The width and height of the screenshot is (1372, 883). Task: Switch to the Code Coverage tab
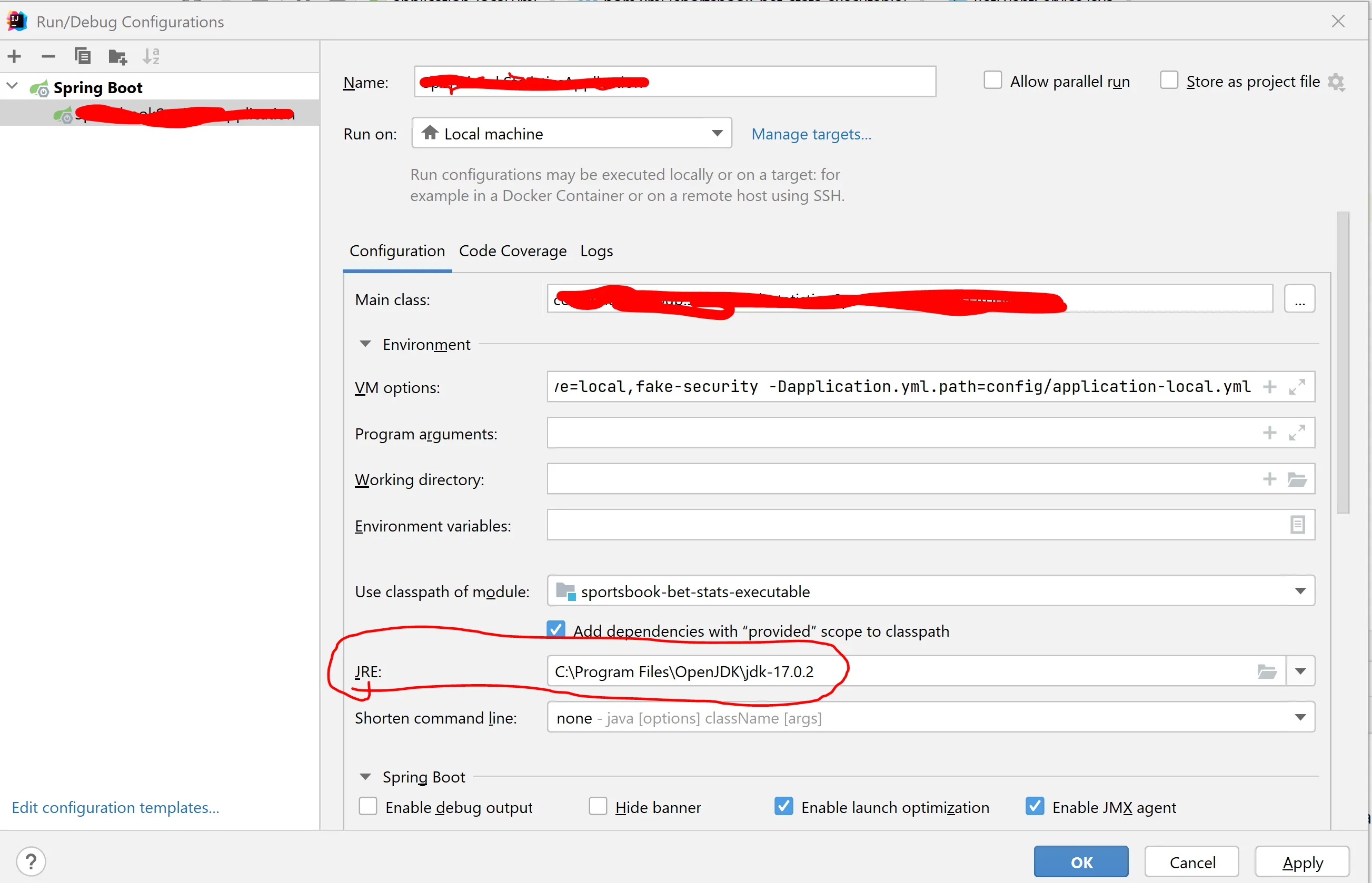(x=513, y=251)
